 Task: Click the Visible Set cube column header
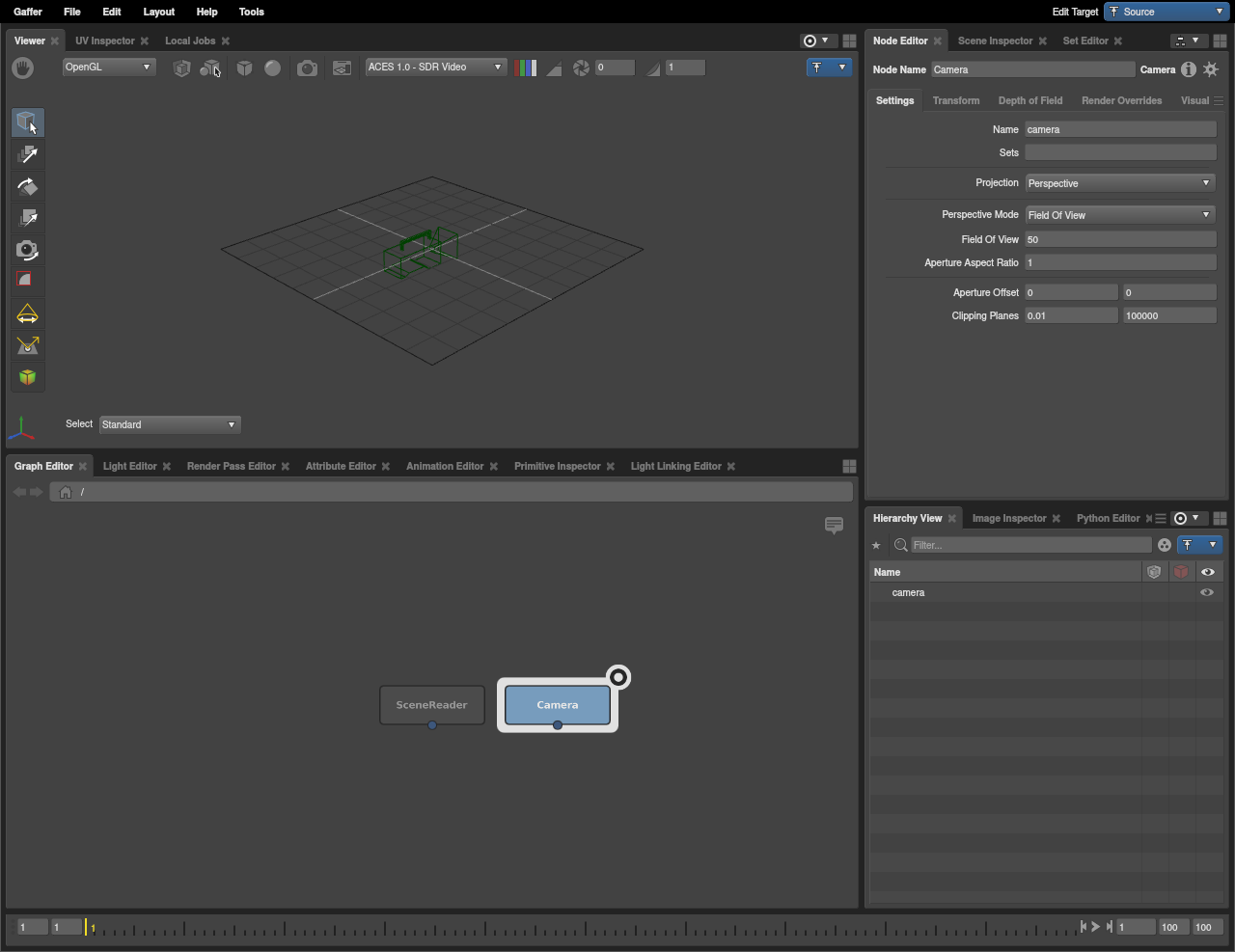pyautogui.click(x=1154, y=572)
